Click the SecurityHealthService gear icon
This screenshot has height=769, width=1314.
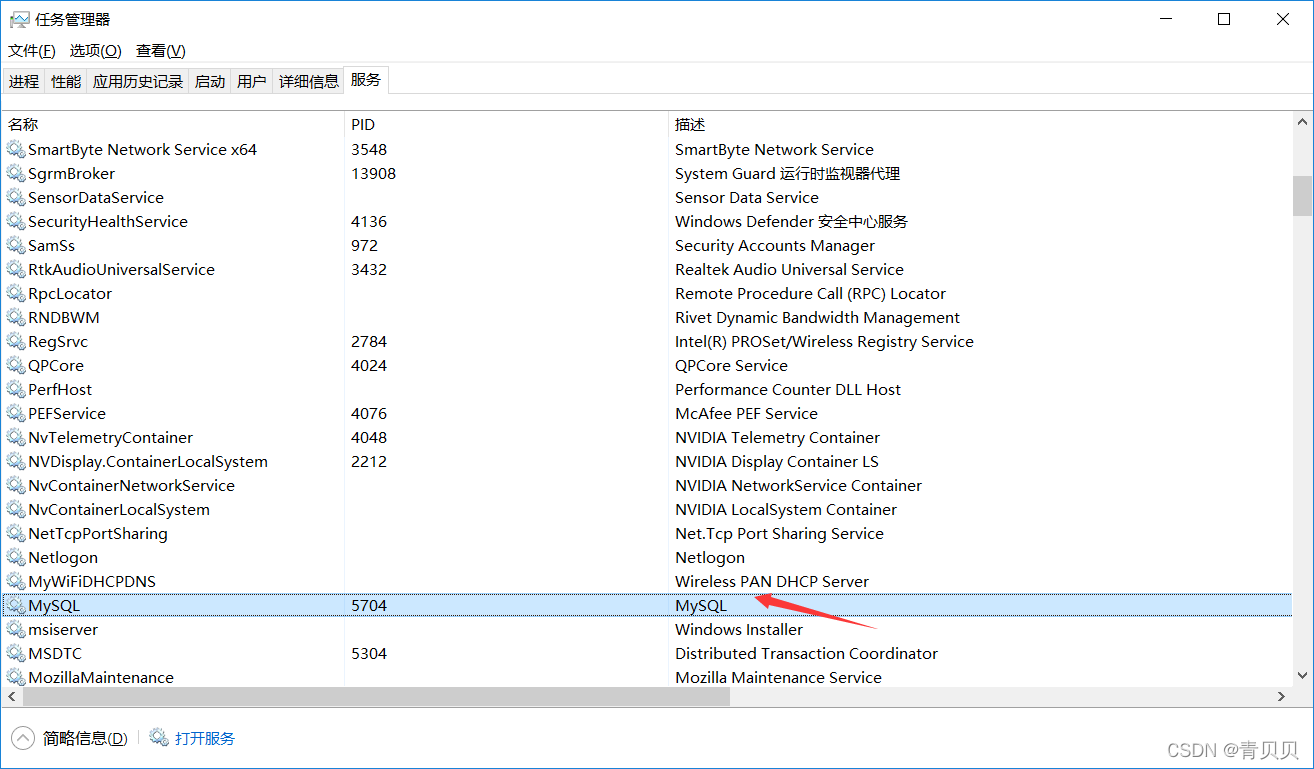(x=15, y=222)
